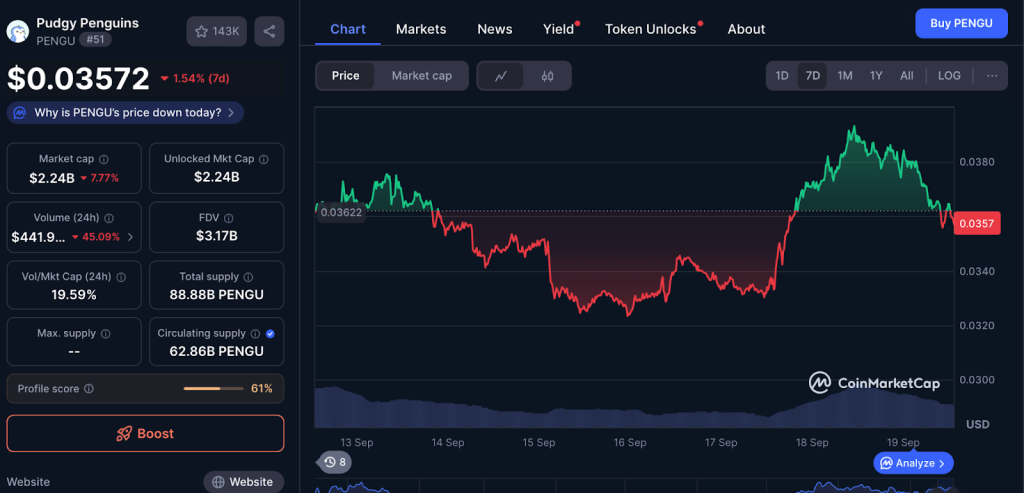
Task: Open the Website link button
Action: (x=244, y=482)
